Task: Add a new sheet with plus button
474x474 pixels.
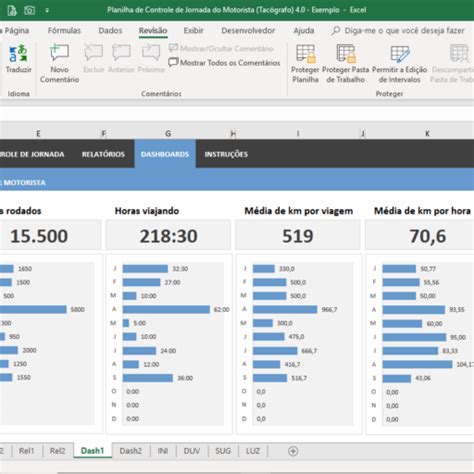Action: click(x=293, y=451)
